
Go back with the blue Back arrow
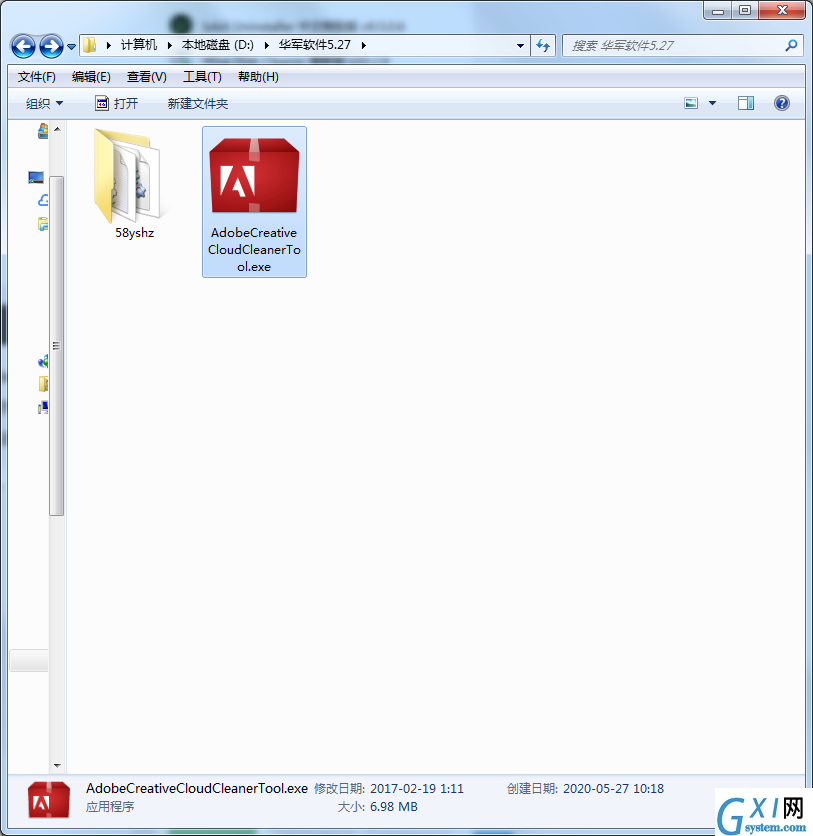(23, 46)
